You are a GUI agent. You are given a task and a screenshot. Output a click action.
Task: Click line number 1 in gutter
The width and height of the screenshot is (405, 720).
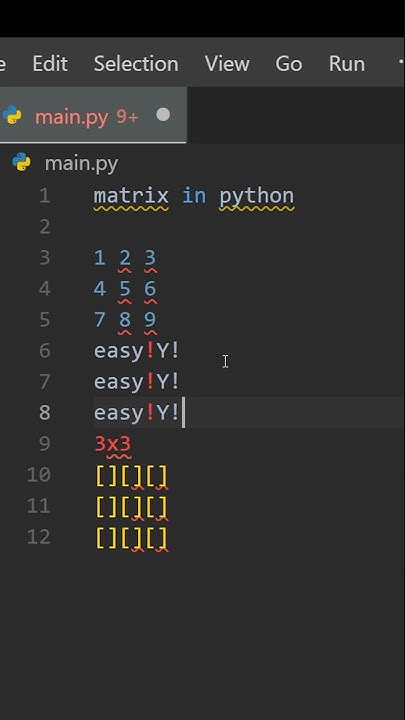click(45, 196)
